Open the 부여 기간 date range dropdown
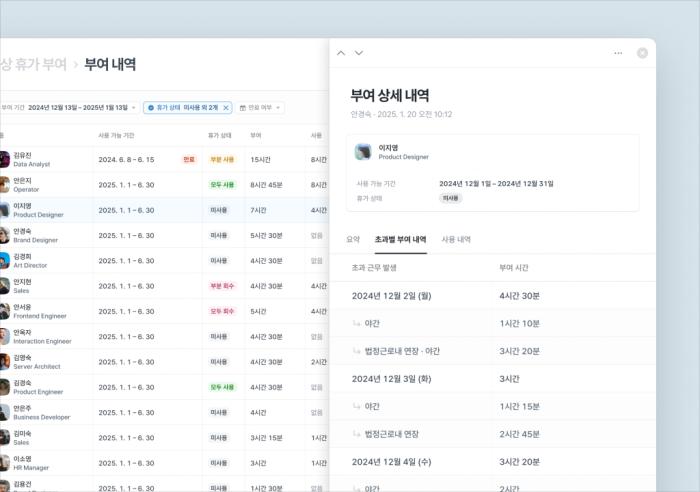The height and width of the screenshot is (492, 700). (x=69, y=108)
